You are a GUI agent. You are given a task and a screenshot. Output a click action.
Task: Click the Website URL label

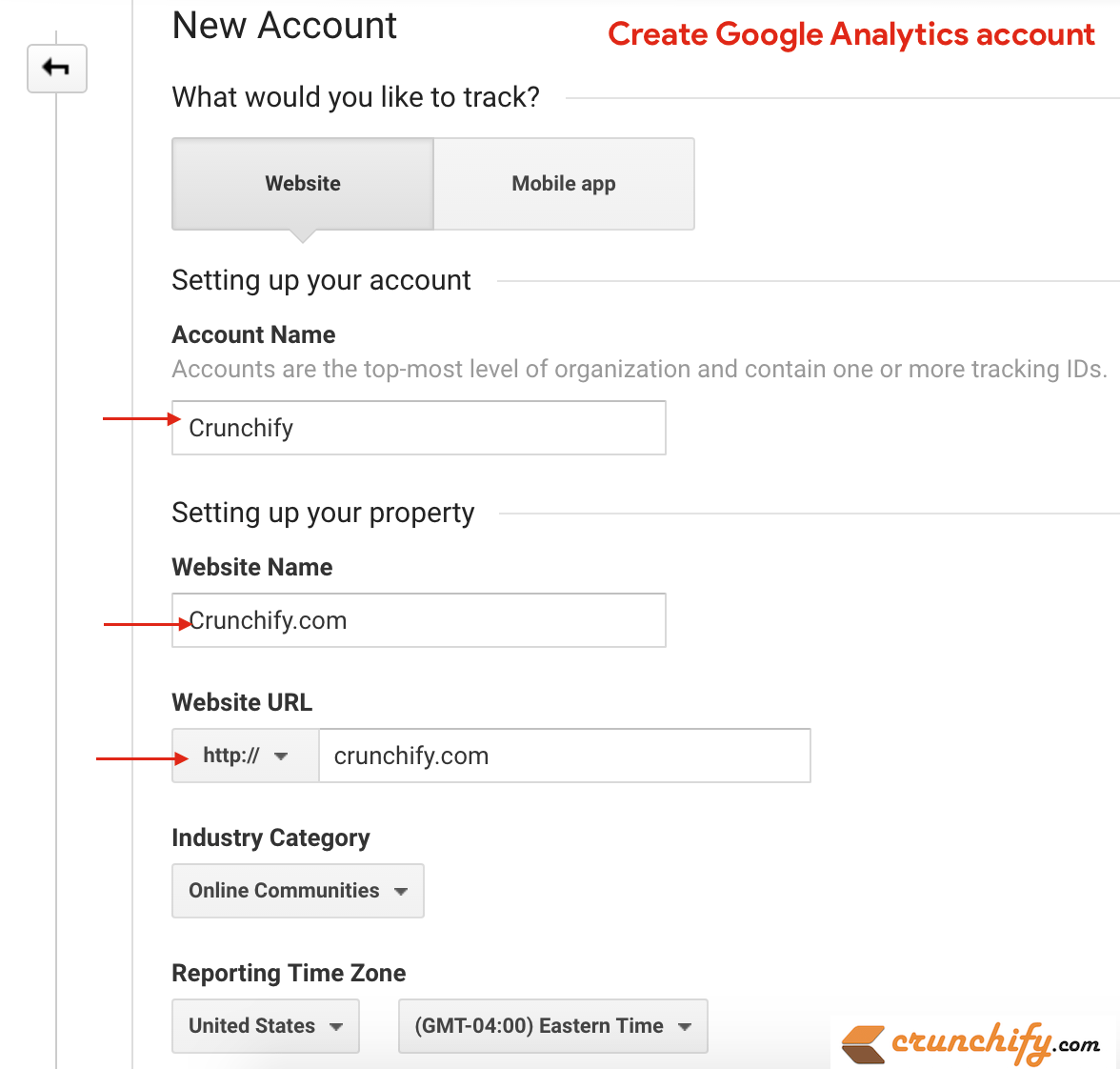242,702
